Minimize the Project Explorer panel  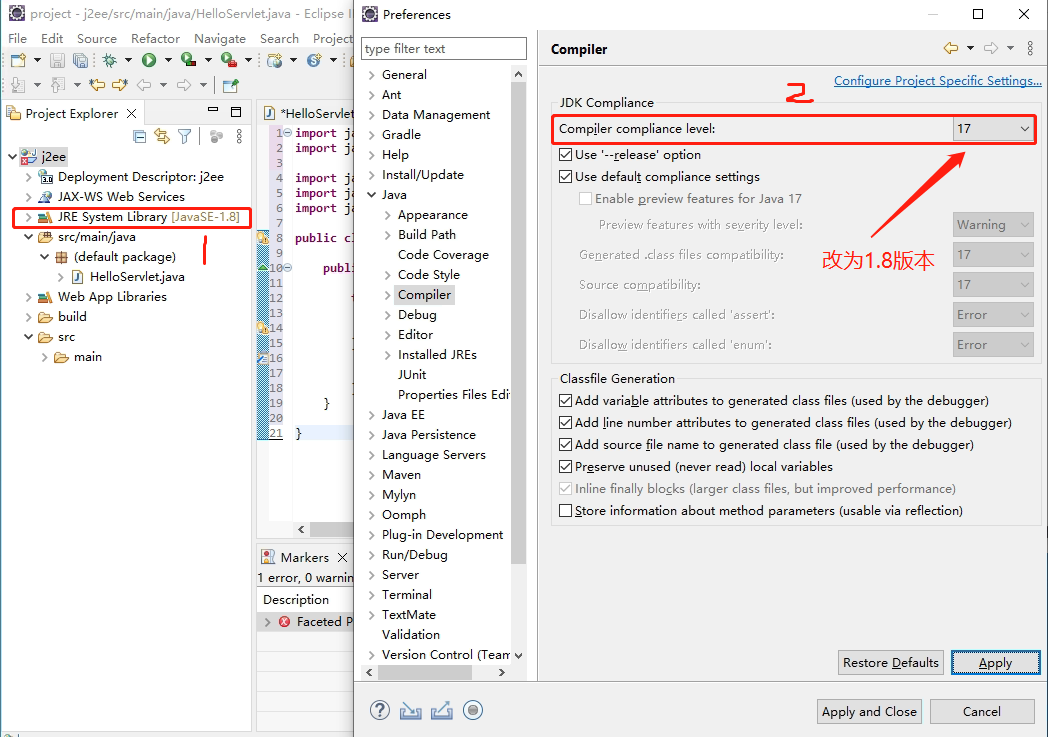pos(213,110)
